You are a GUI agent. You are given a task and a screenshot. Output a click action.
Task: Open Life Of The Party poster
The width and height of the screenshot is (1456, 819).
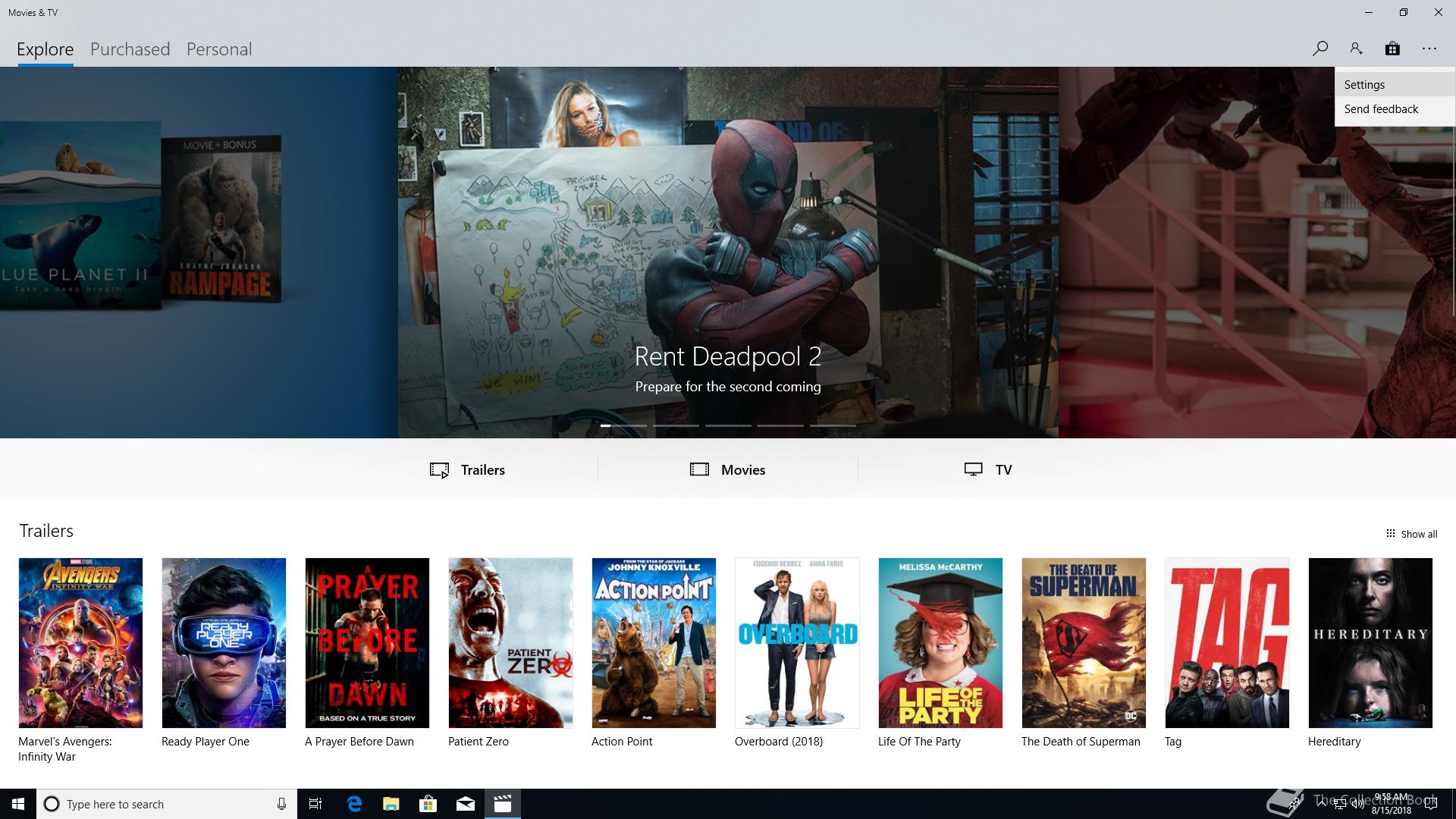940,643
